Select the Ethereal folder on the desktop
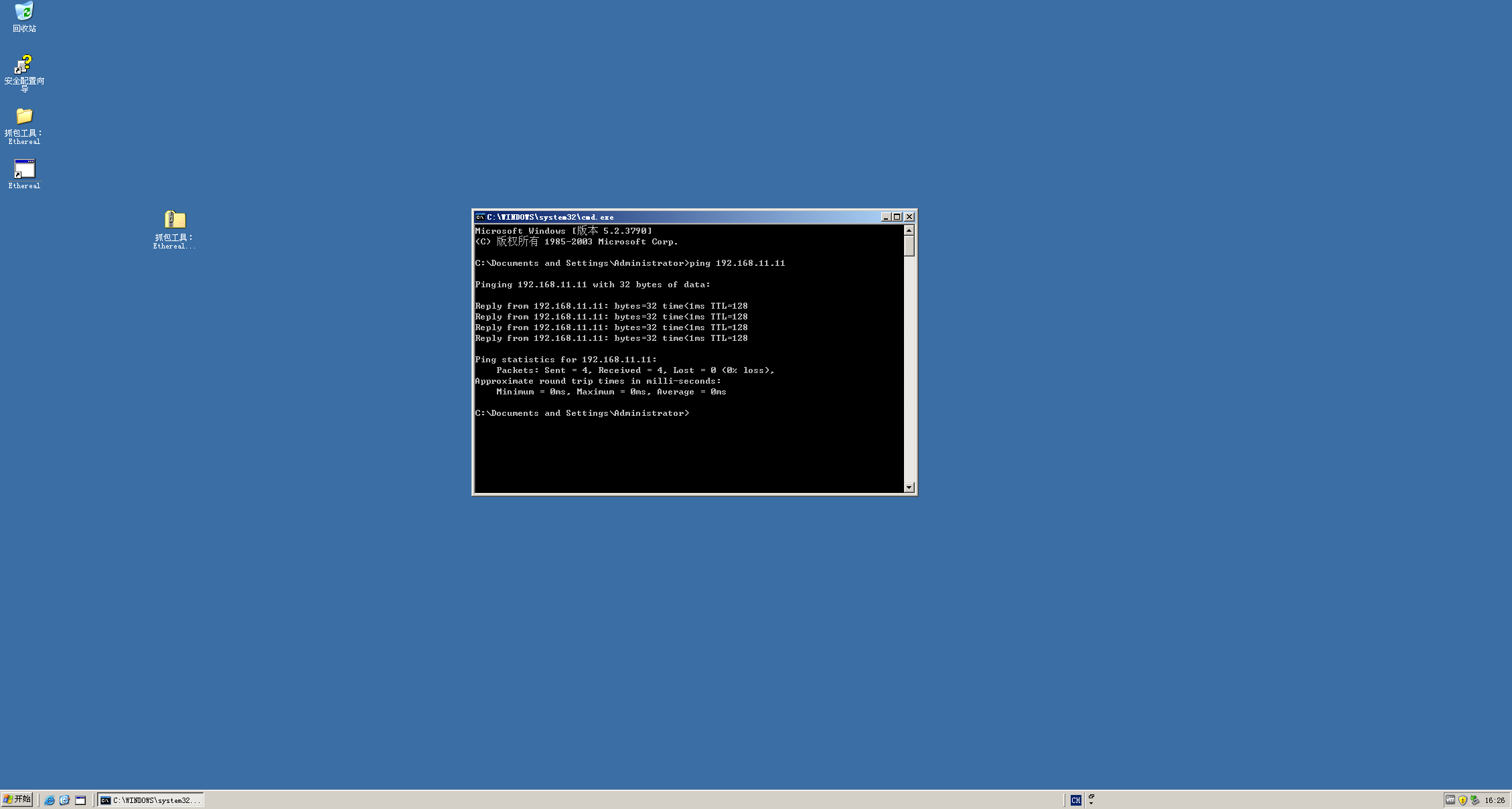Viewport: 1512px width, 809px height. (24, 117)
